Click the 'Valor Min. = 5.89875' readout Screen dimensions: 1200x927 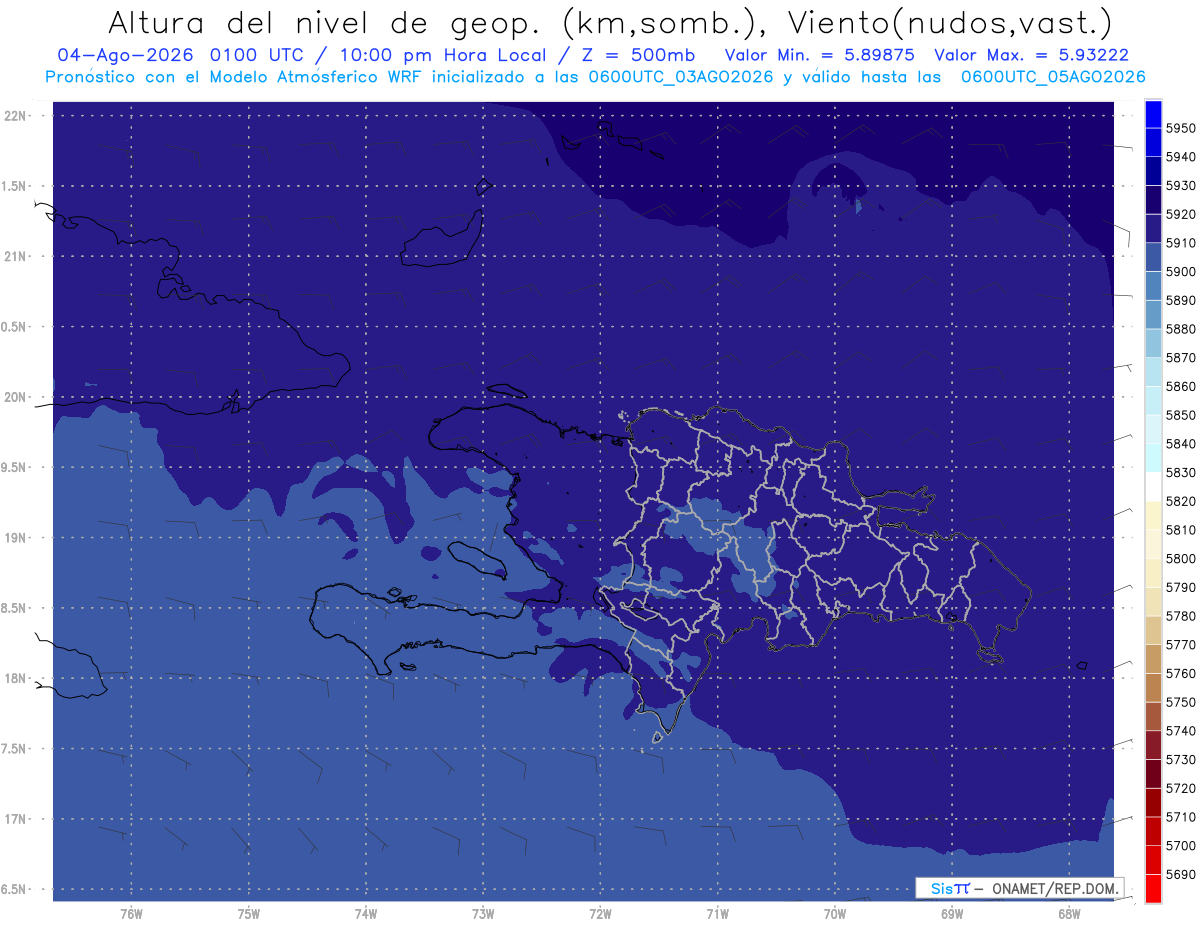pyautogui.click(x=819, y=55)
